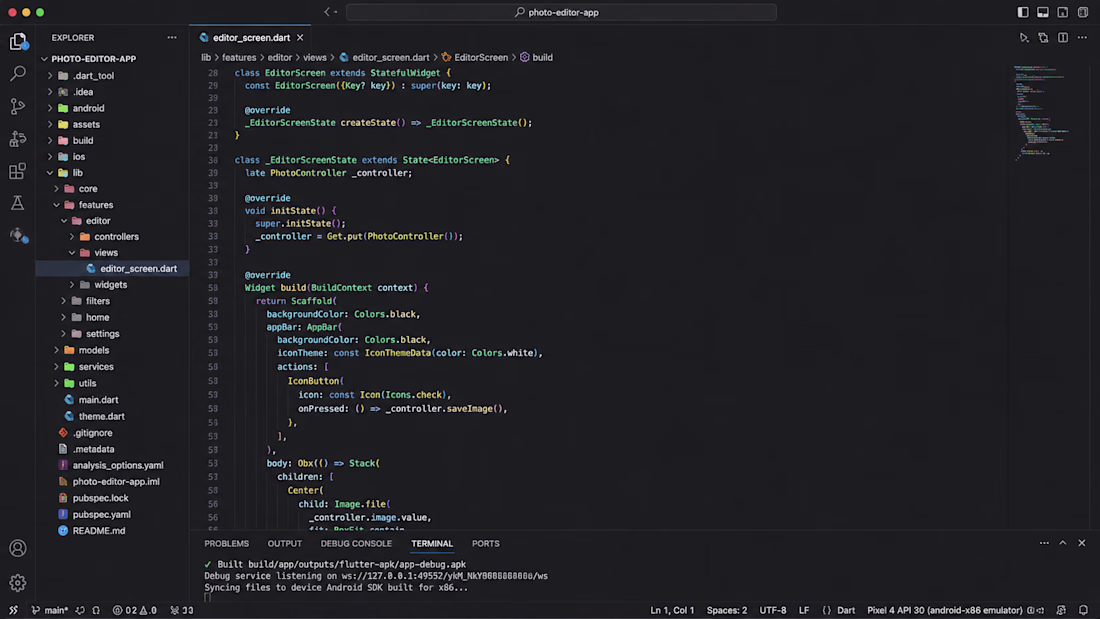The height and width of the screenshot is (619, 1100).
Task: Open the Extensions view
Action: [x=18, y=171]
